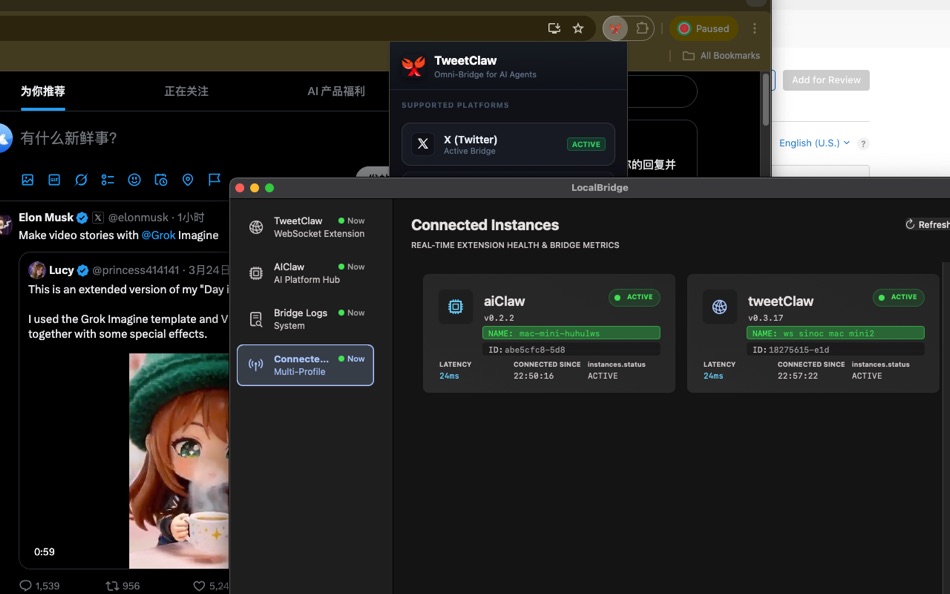Open the emoji picker in composer
The image size is (950, 594).
(x=134, y=179)
